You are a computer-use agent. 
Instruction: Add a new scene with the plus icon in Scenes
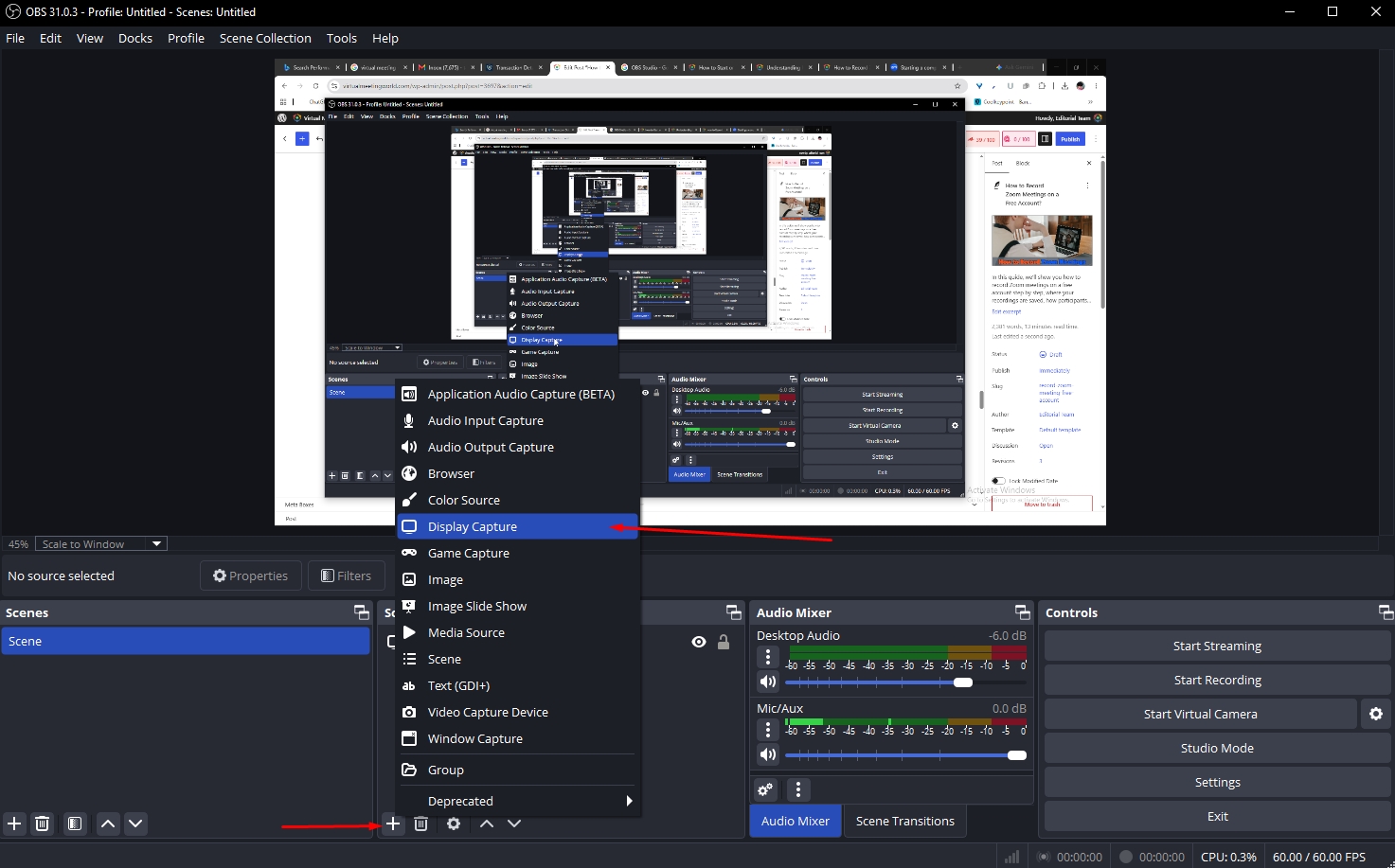pyautogui.click(x=14, y=824)
